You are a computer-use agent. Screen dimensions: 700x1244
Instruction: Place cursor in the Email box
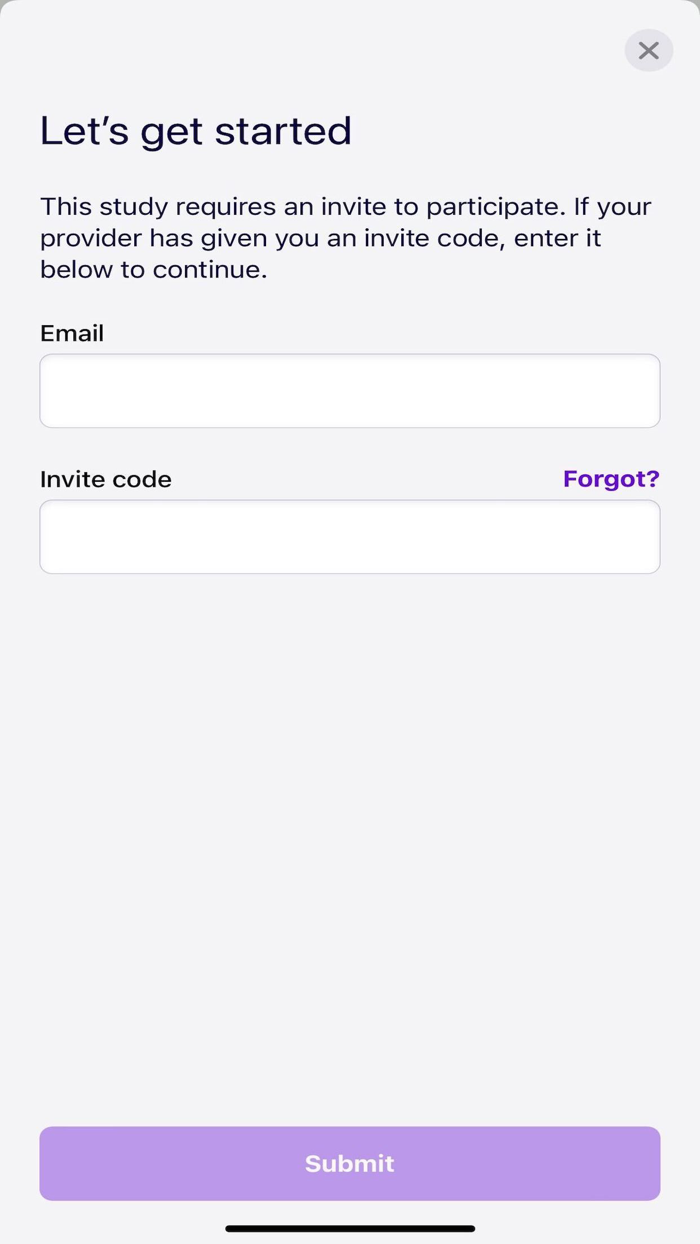350,391
